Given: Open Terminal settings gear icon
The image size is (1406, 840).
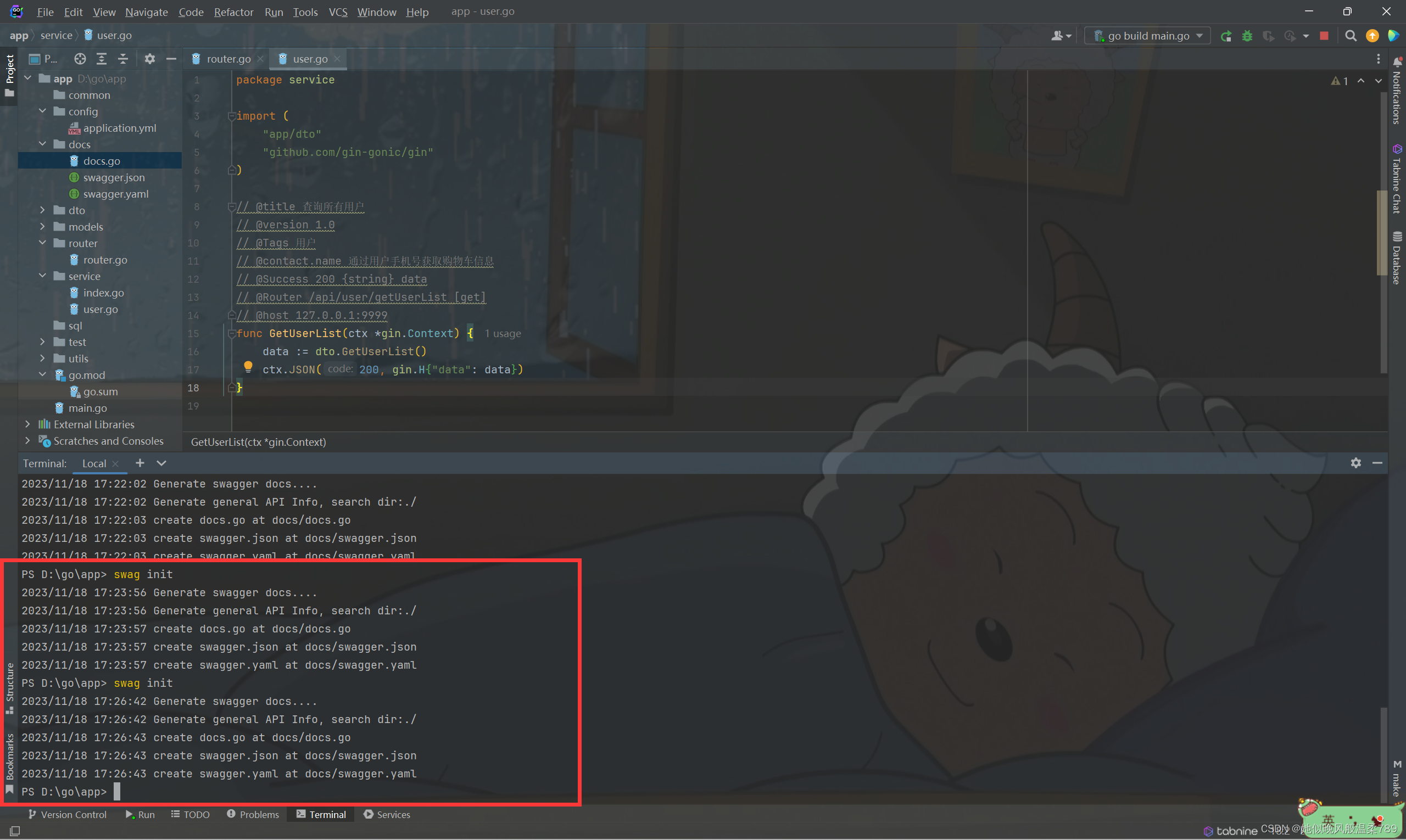Looking at the screenshot, I should click(x=1355, y=463).
